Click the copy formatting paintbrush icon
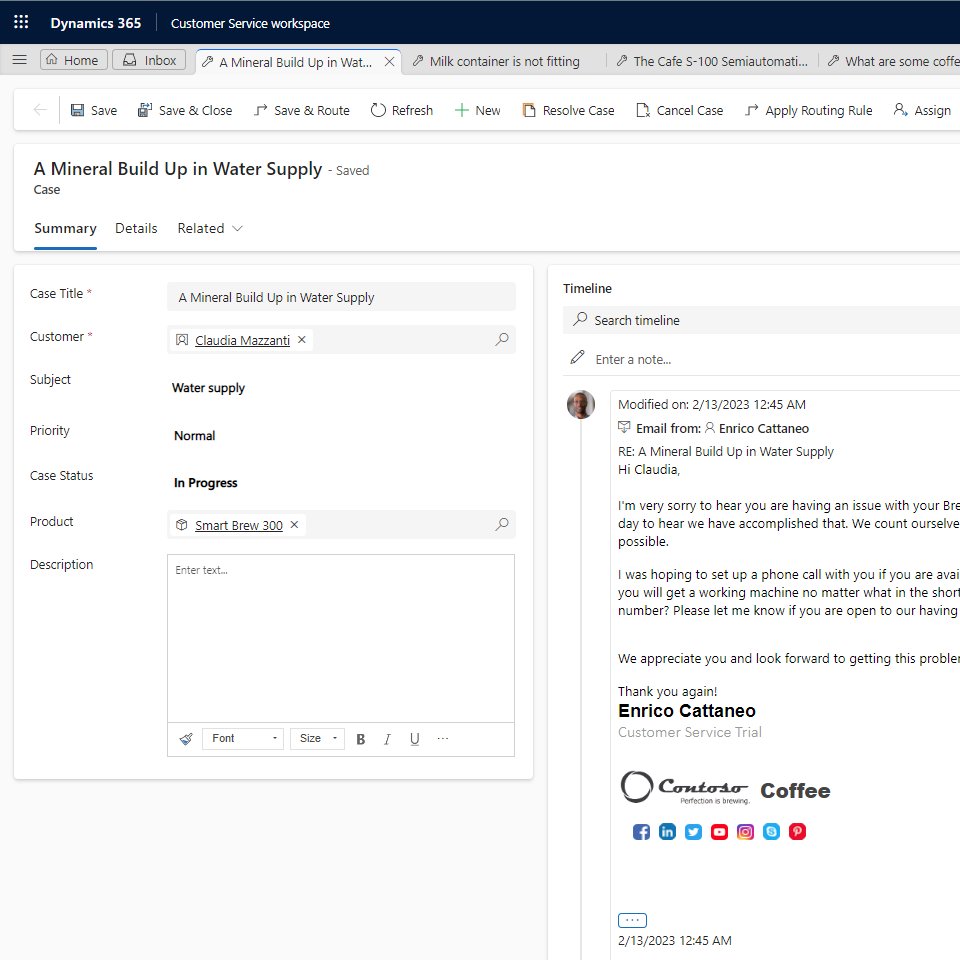This screenshot has width=960, height=960. tap(186, 739)
